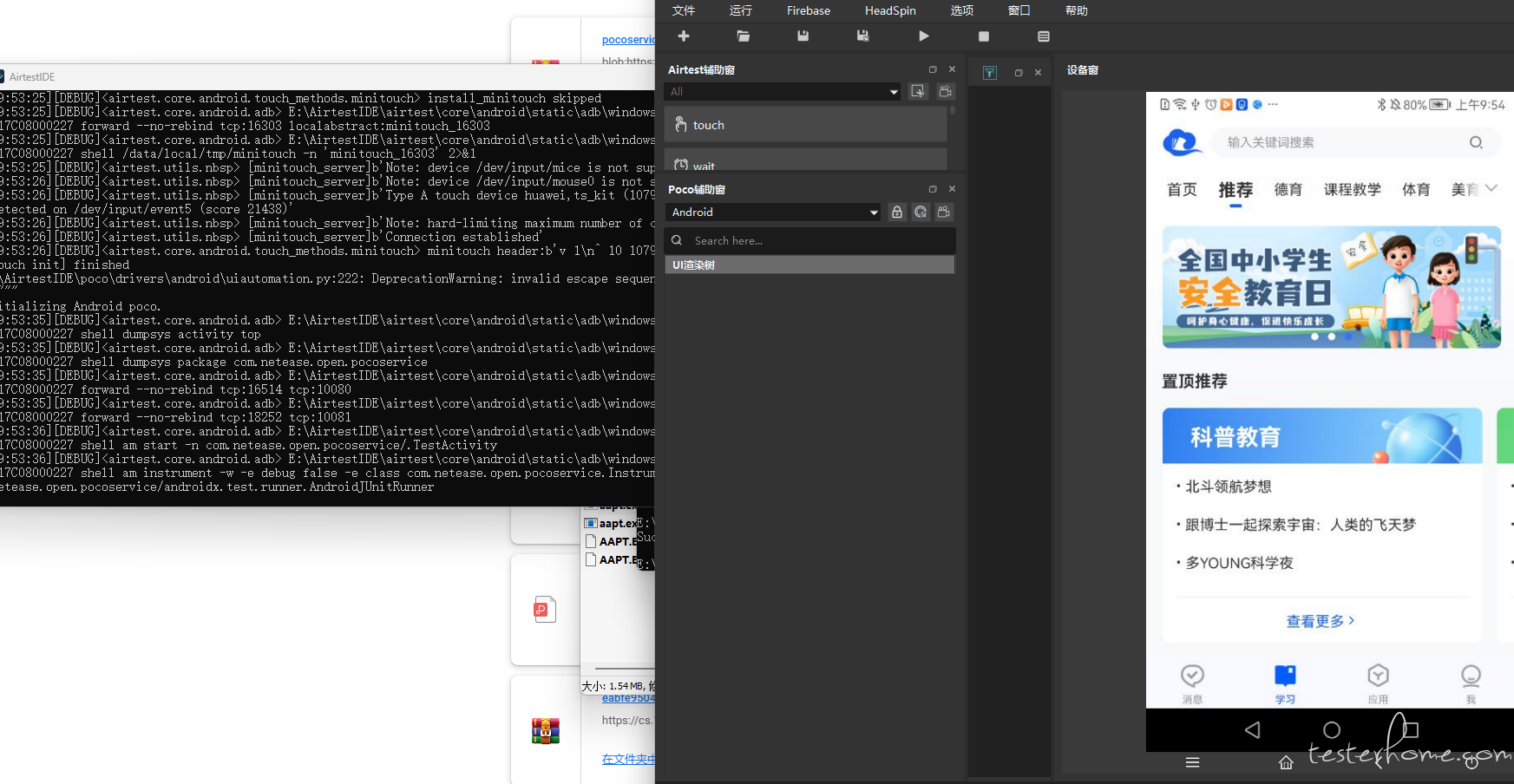Image resolution: width=1514 pixels, height=784 pixels.
Task: Select the touch command in Airtest assistant
Action: click(x=805, y=125)
